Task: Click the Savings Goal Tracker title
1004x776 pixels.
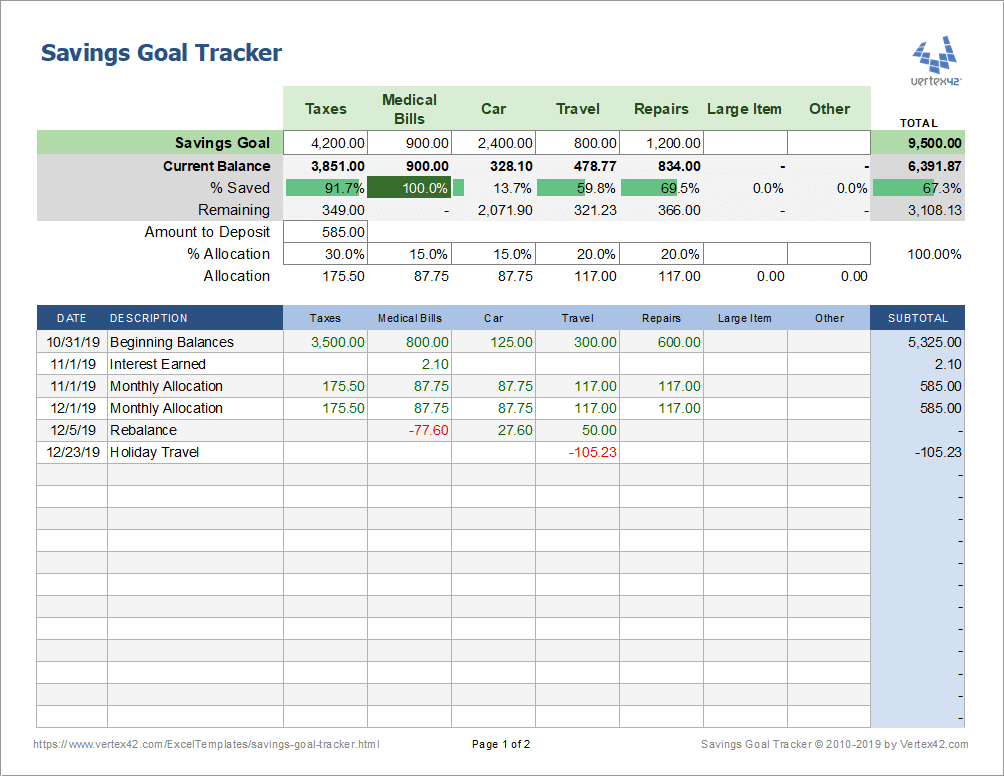Action: pos(161,53)
